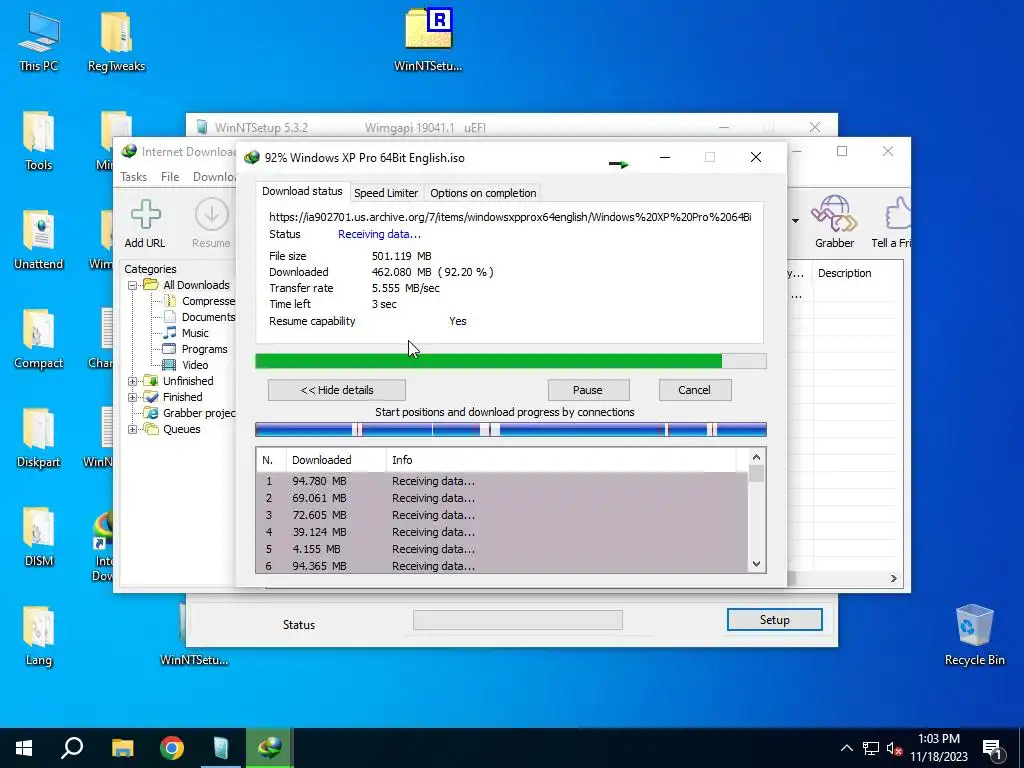This screenshot has height=768, width=1024.
Task: Open the Diskpart desktop folder
Action: (39, 438)
